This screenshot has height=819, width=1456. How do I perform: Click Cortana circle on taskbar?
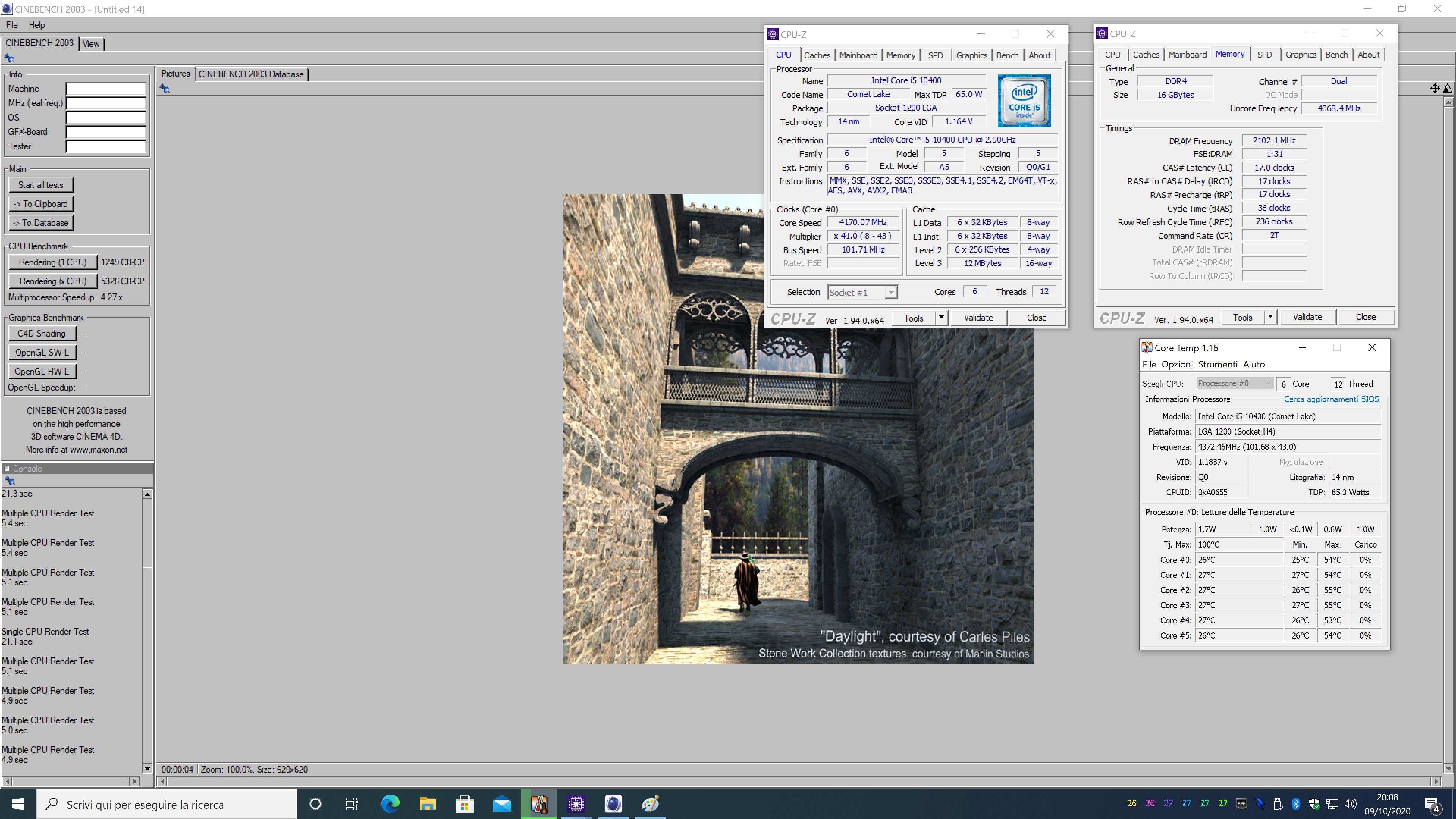315,804
